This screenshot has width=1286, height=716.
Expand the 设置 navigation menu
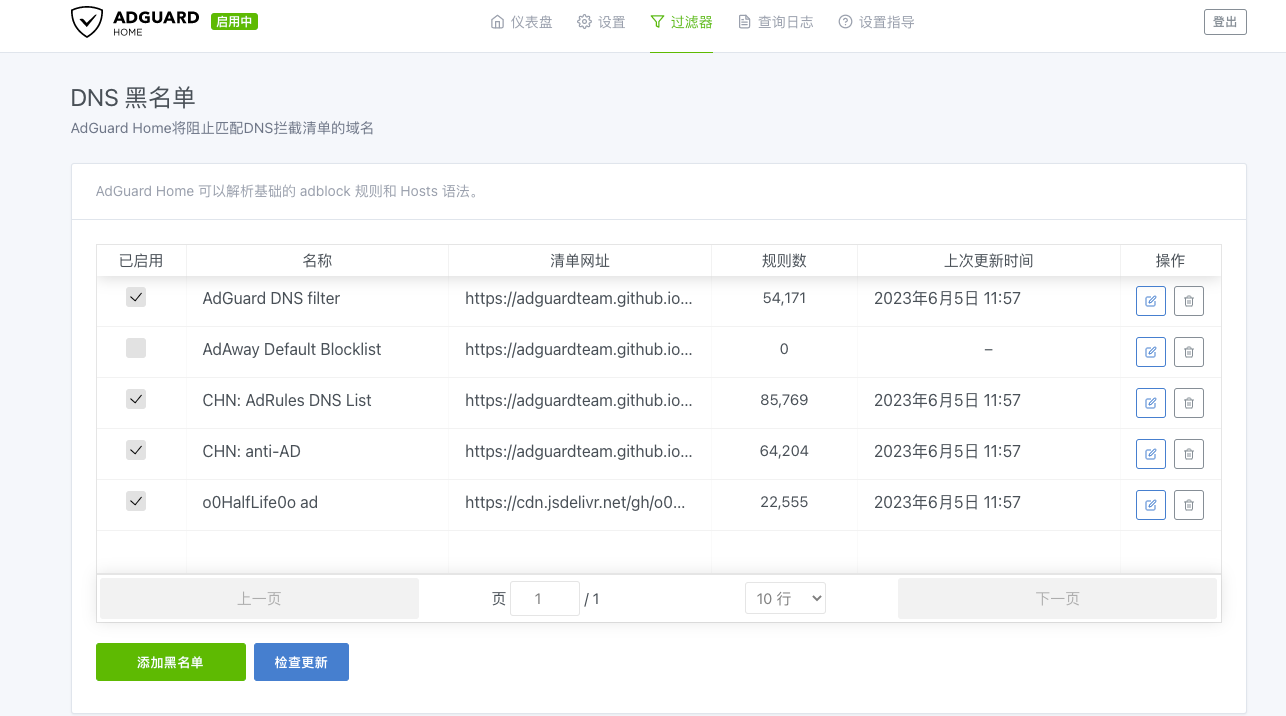601,22
